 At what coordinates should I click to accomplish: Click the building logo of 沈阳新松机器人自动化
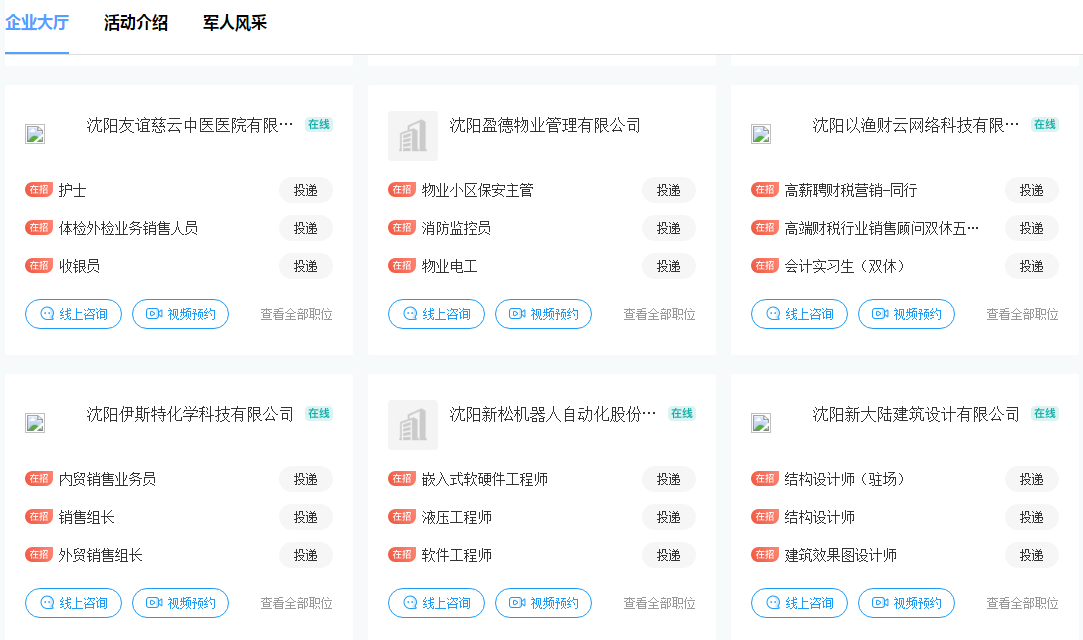pyautogui.click(x=413, y=425)
